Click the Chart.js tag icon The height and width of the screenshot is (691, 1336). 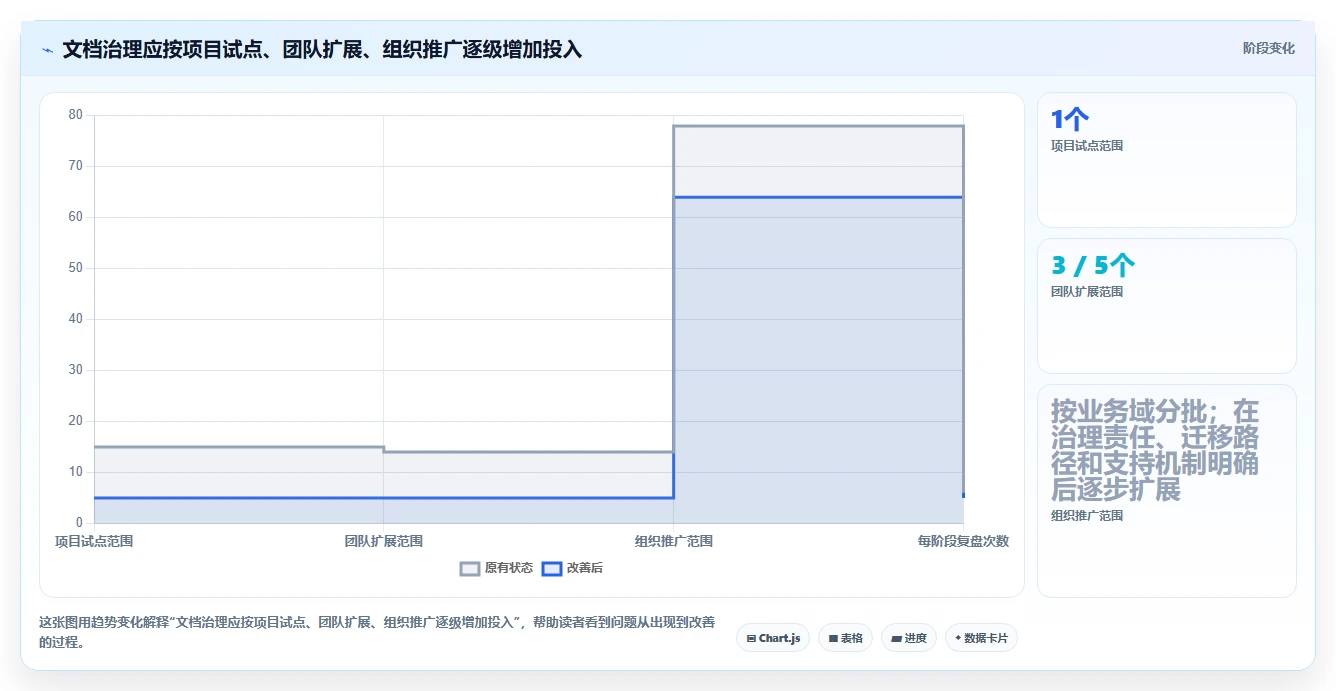751,638
